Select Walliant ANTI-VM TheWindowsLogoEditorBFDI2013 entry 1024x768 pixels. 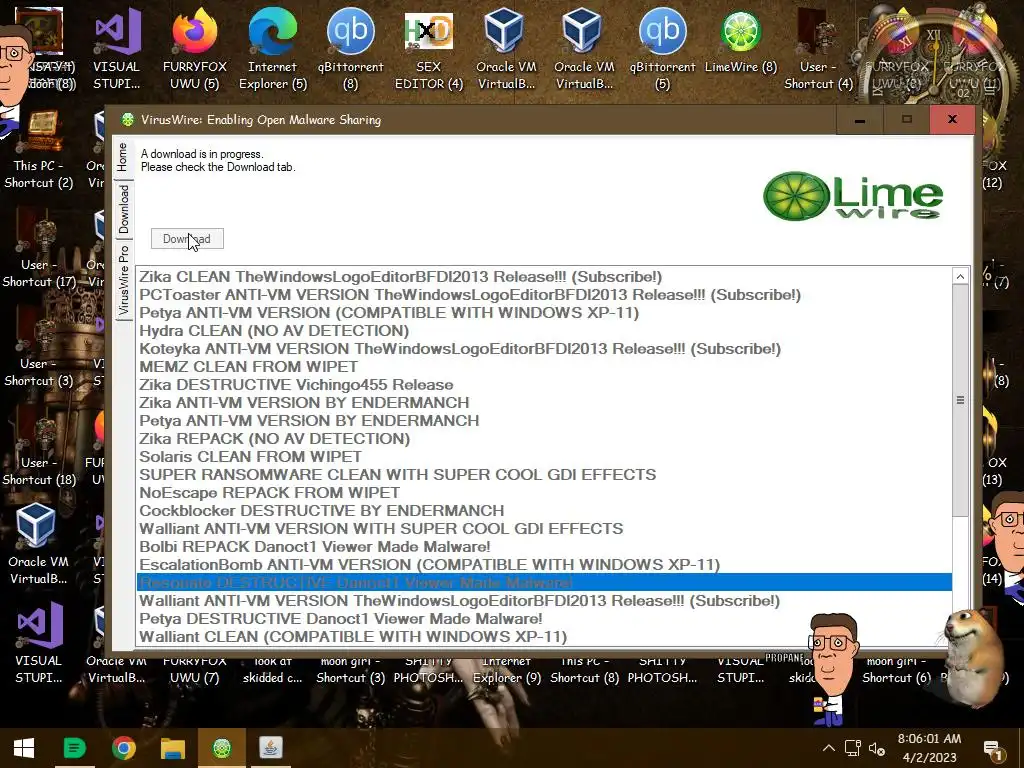[544, 601]
